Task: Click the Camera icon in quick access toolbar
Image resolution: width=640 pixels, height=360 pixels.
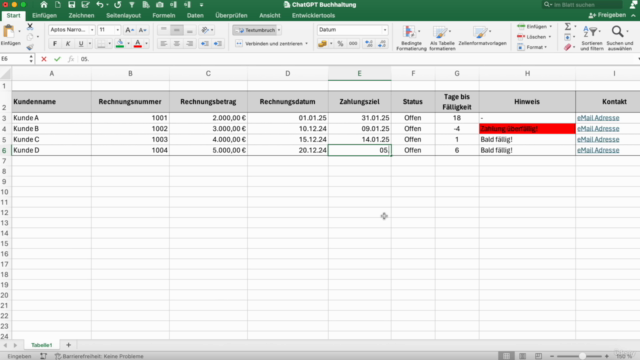Action: (x=160, y=5)
